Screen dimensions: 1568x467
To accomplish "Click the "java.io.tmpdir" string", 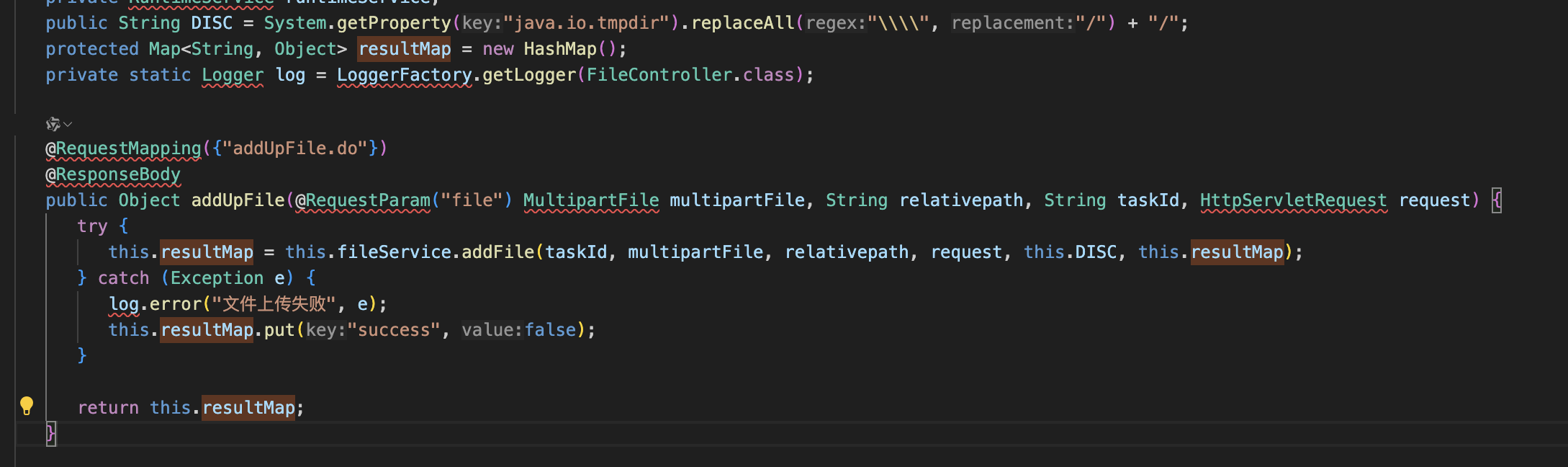I will tap(580, 23).
